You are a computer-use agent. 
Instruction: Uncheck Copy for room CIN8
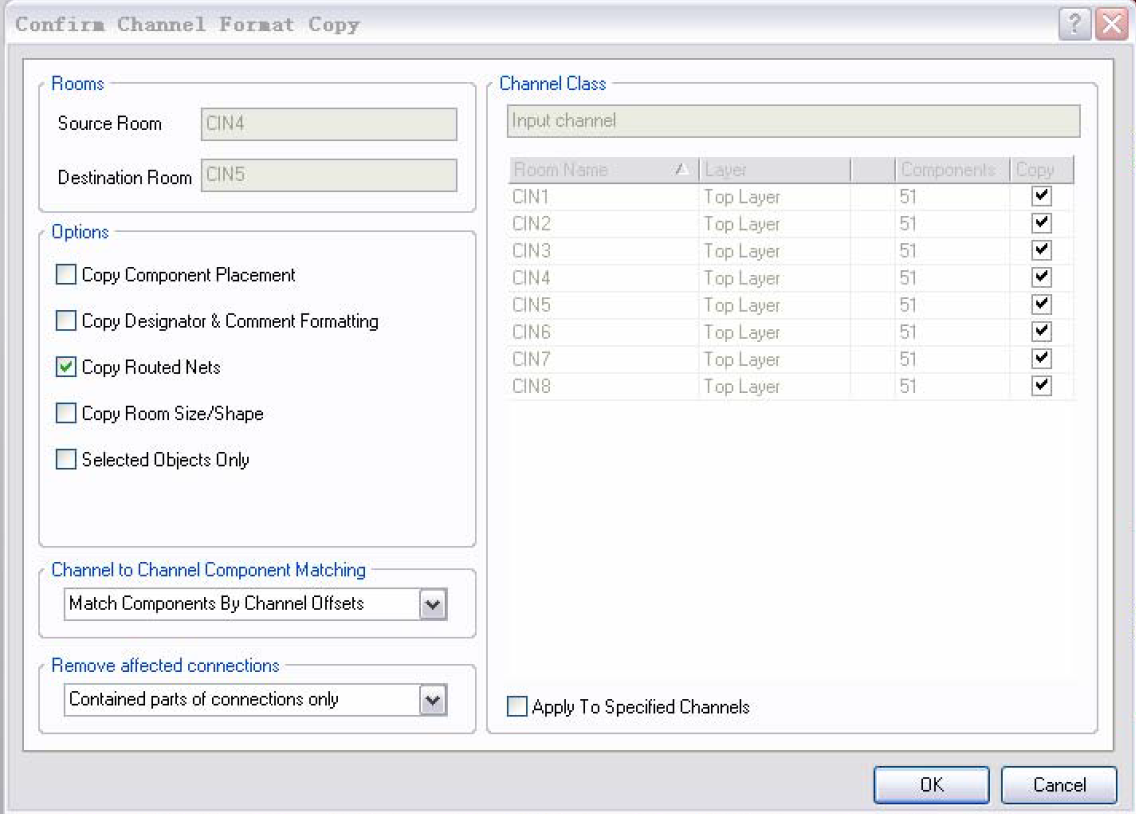pyautogui.click(x=1041, y=386)
